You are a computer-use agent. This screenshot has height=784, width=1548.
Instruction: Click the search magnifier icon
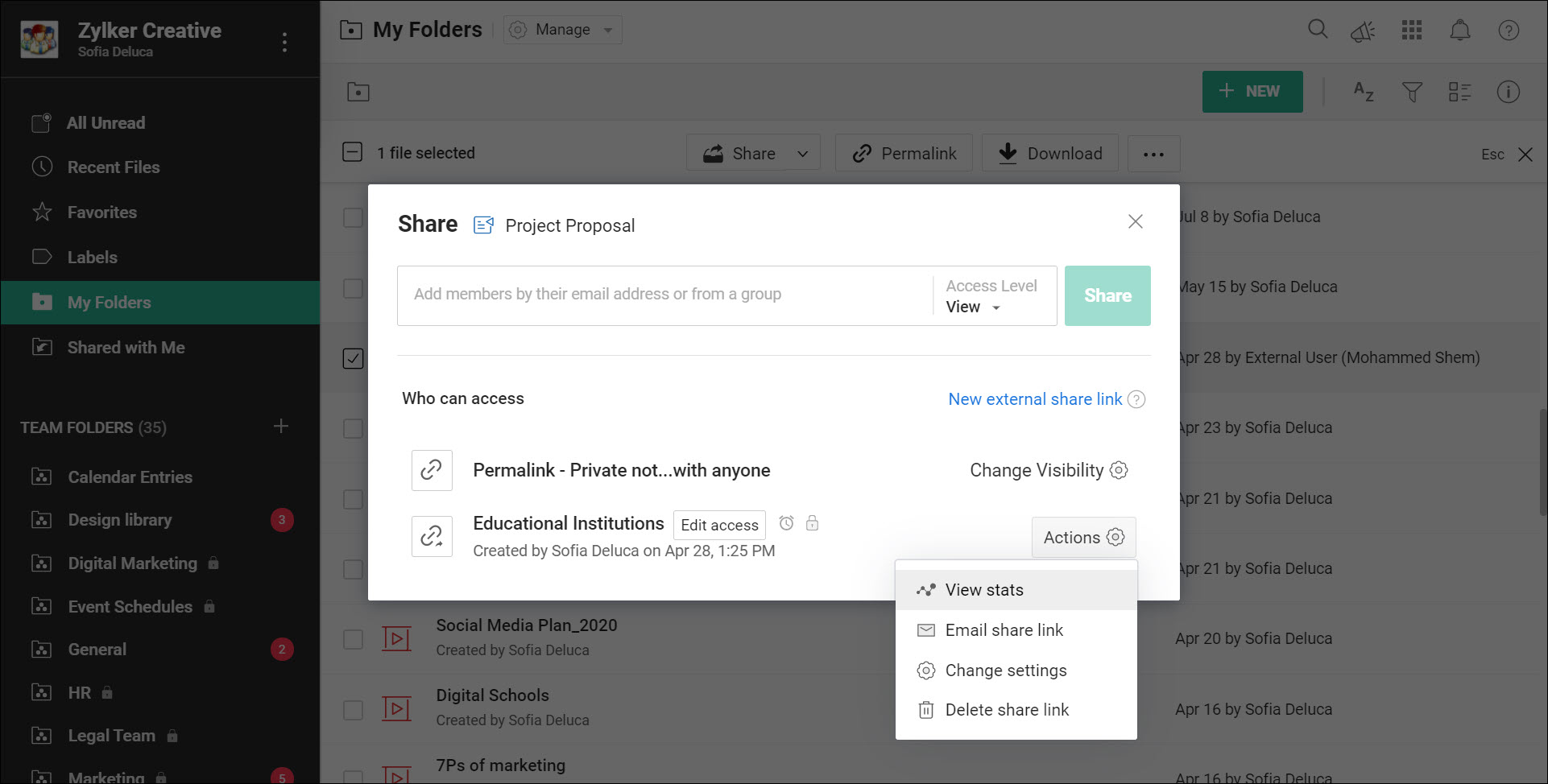[1318, 31]
